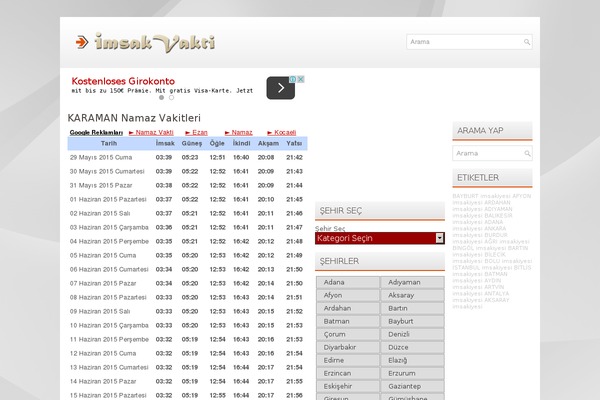
Task: Open the Ezan ad link
Action: pyautogui.click(x=196, y=132)
